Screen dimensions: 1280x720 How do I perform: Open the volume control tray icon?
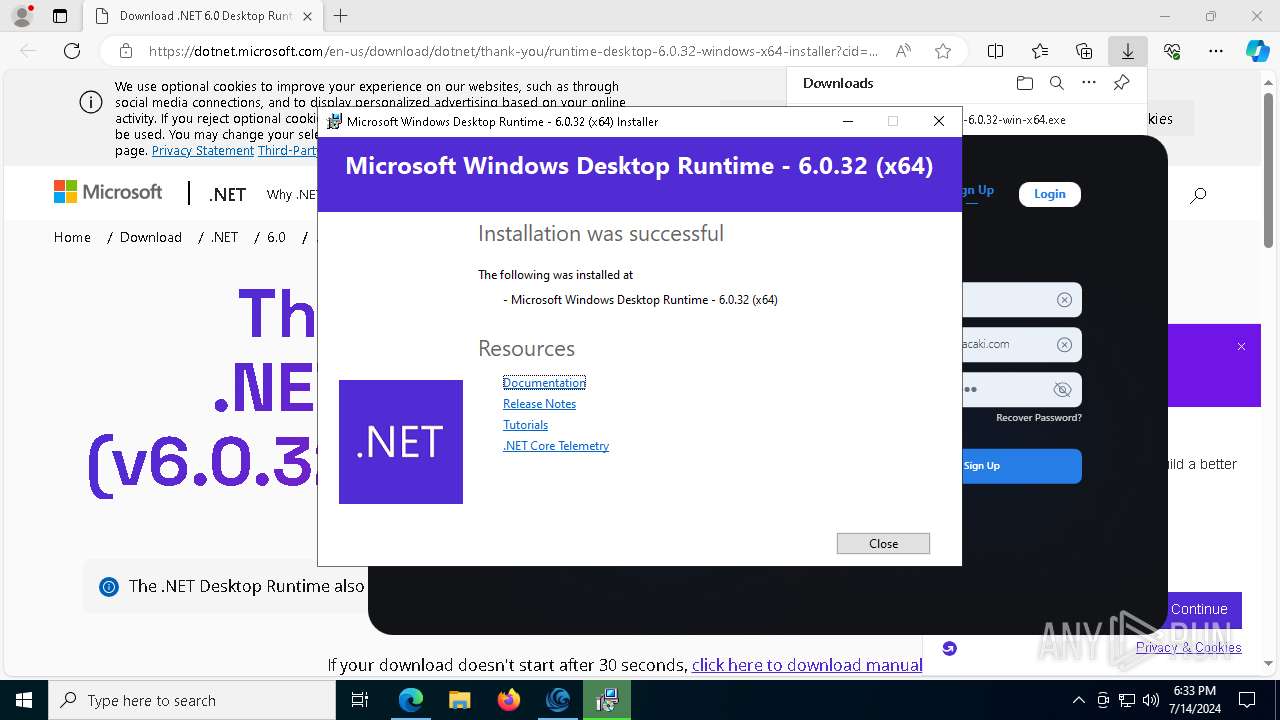pos(1151,700)
